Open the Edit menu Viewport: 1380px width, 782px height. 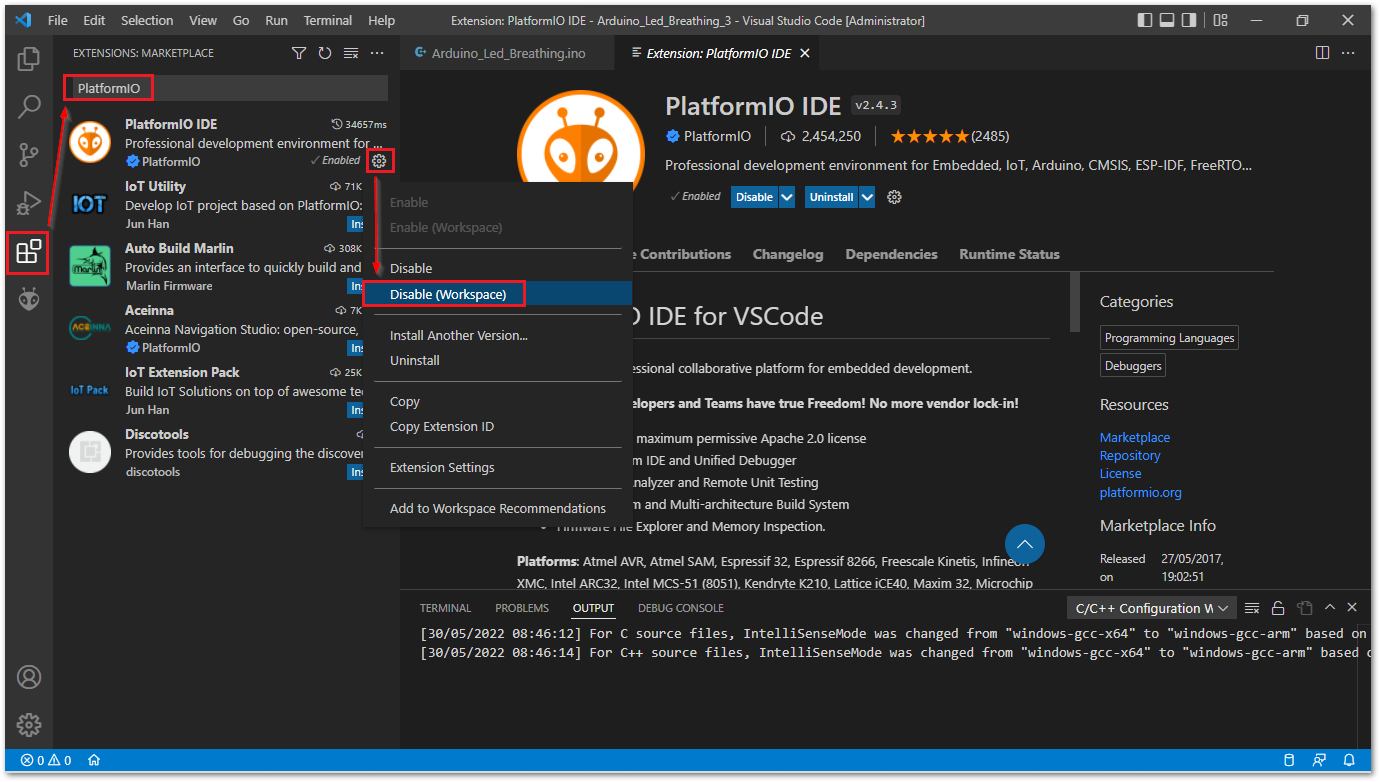tap(94, 20)
